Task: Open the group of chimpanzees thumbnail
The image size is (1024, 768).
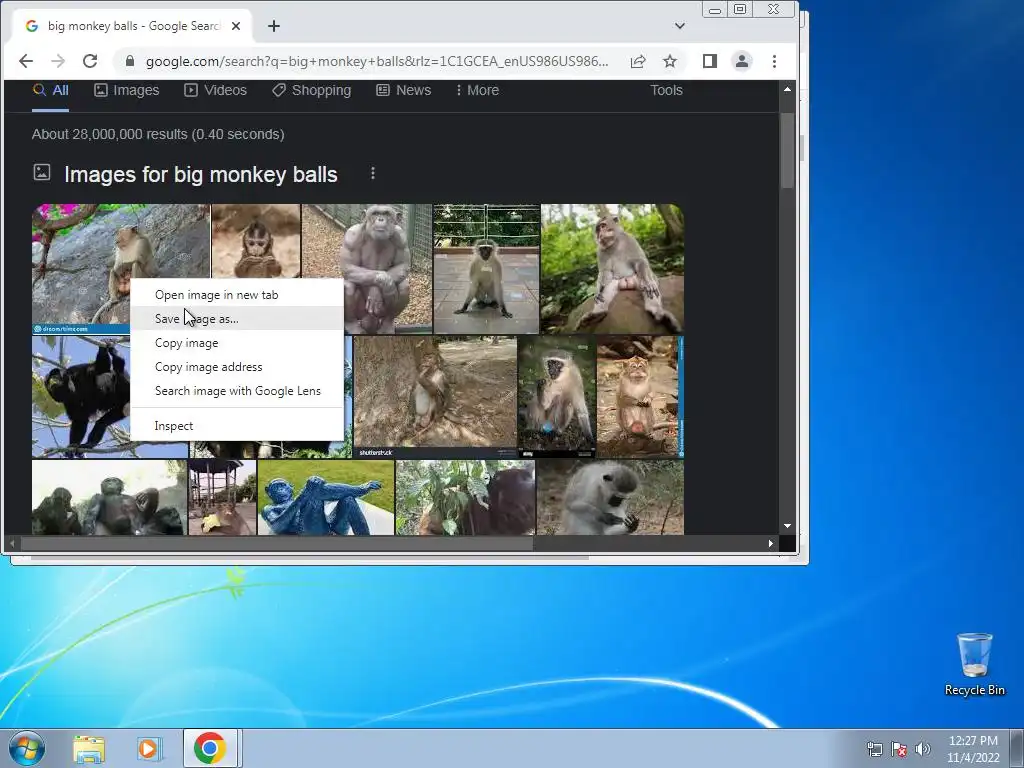Action: [x=109, y=498]
